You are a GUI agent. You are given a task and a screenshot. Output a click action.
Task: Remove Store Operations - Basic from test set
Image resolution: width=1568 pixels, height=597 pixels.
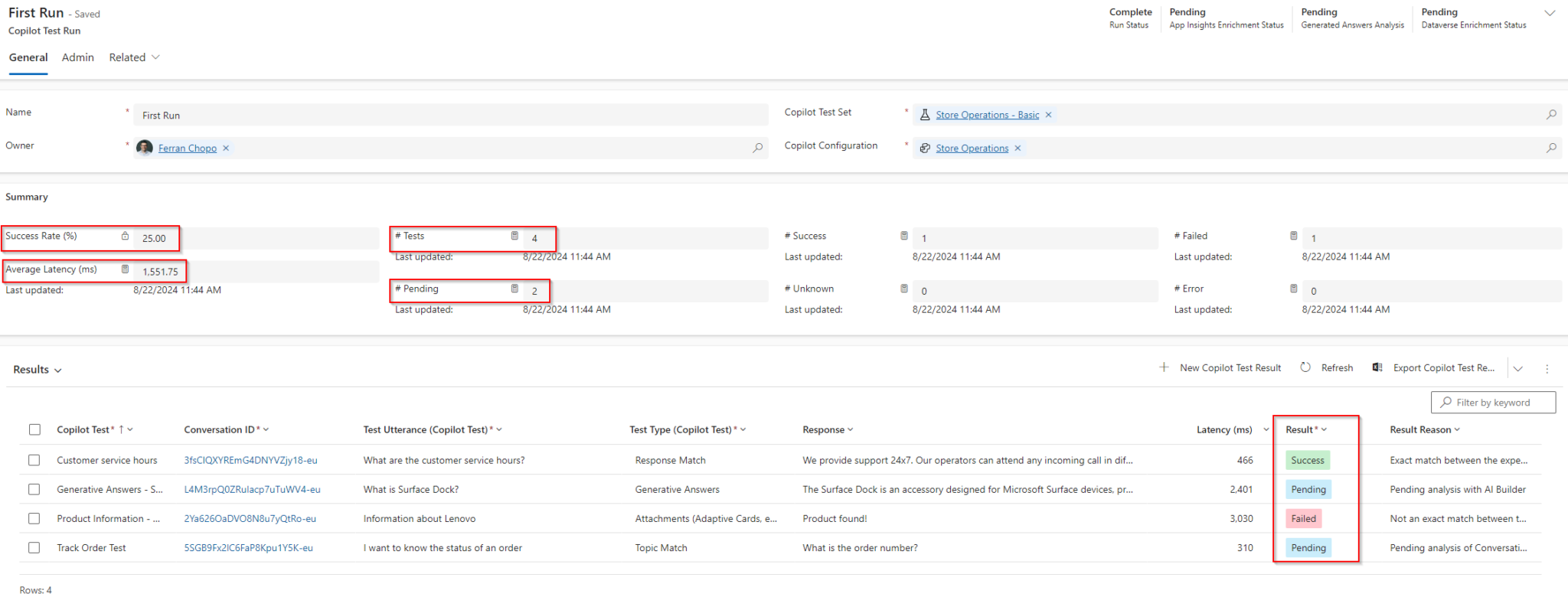pos(1049,115)
